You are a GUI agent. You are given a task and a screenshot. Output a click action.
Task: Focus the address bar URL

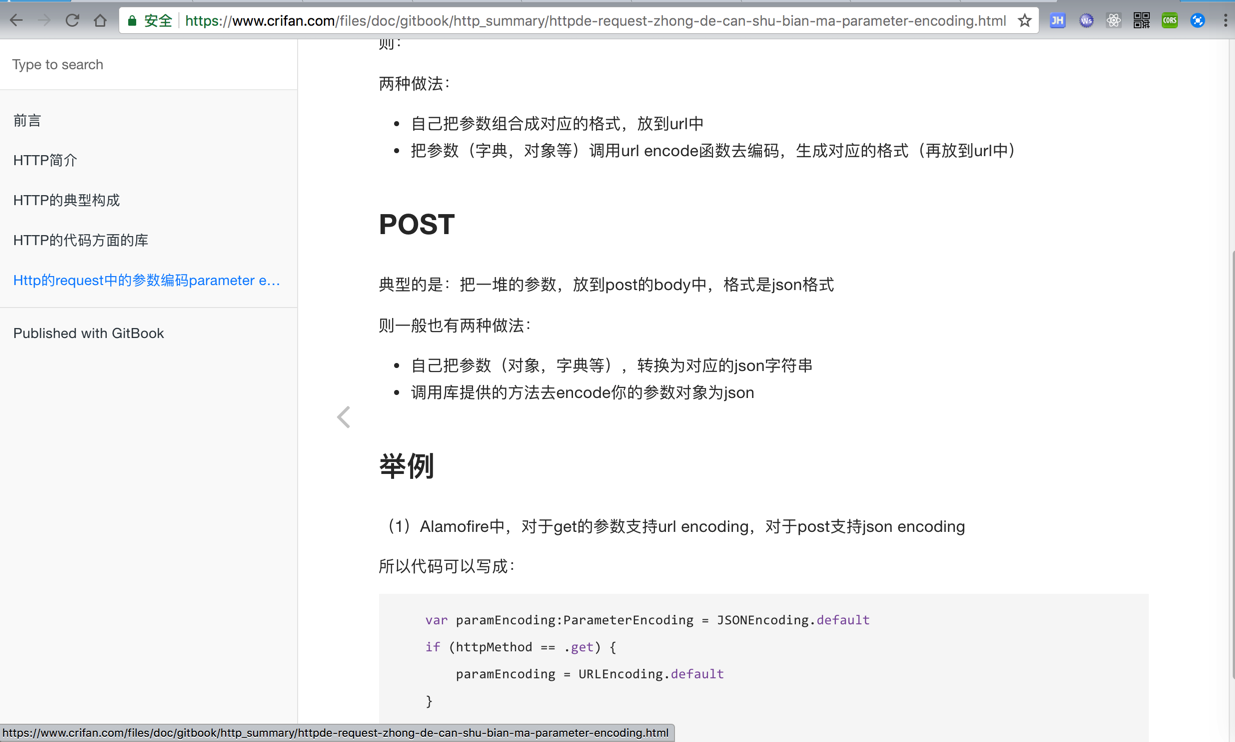coord(596,20)
